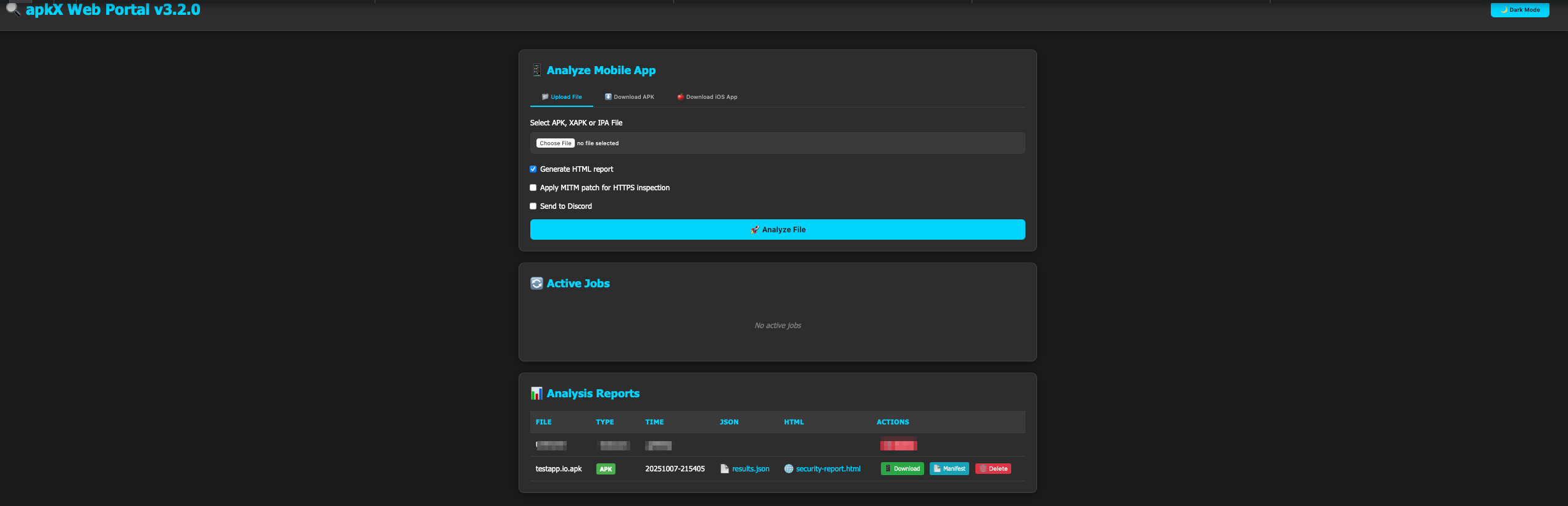Click the globe icon beside security-report.html
The height and width of the screenshot is (506, 1568).
point(788,469)
